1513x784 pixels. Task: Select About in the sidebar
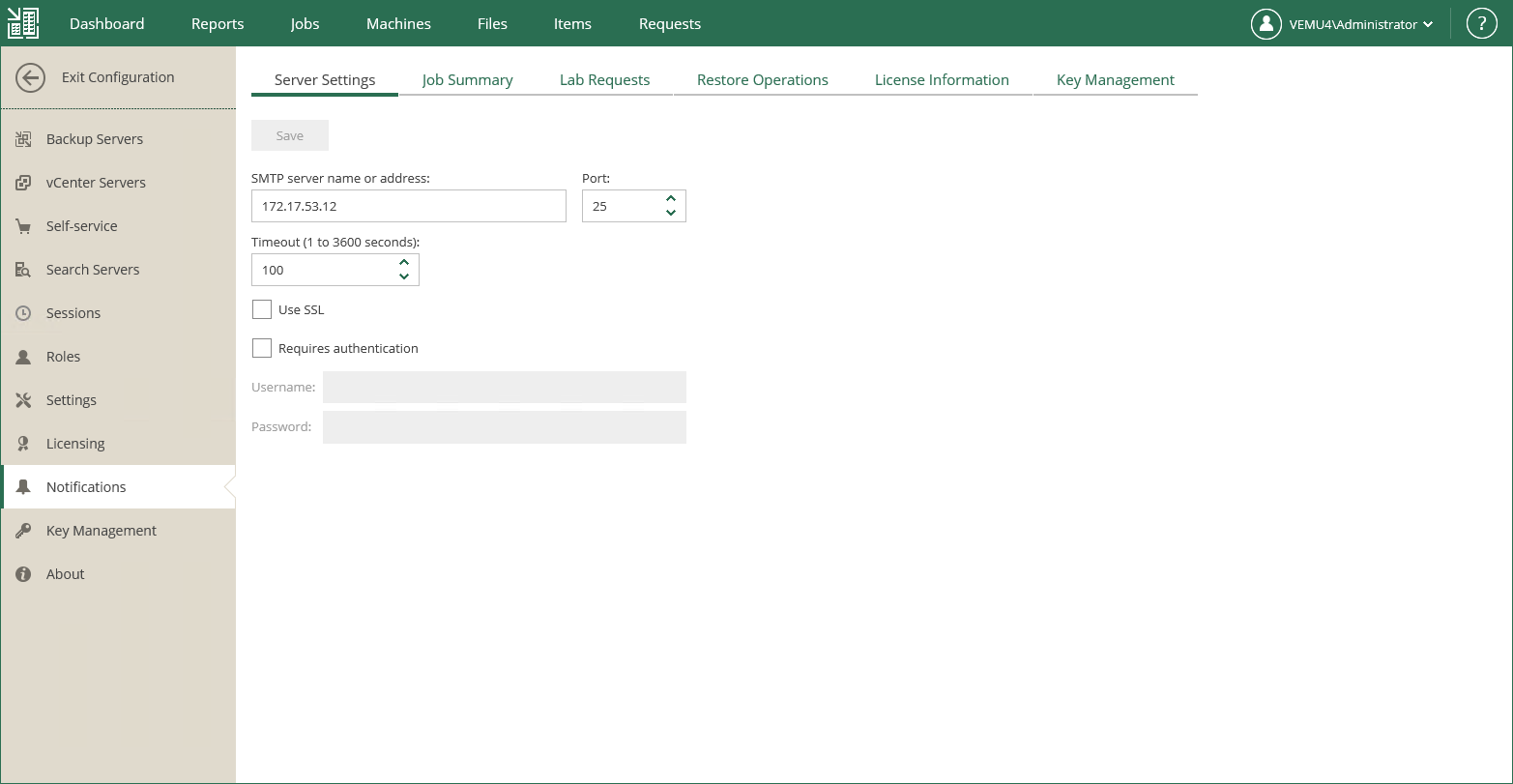tap(118, 574)
